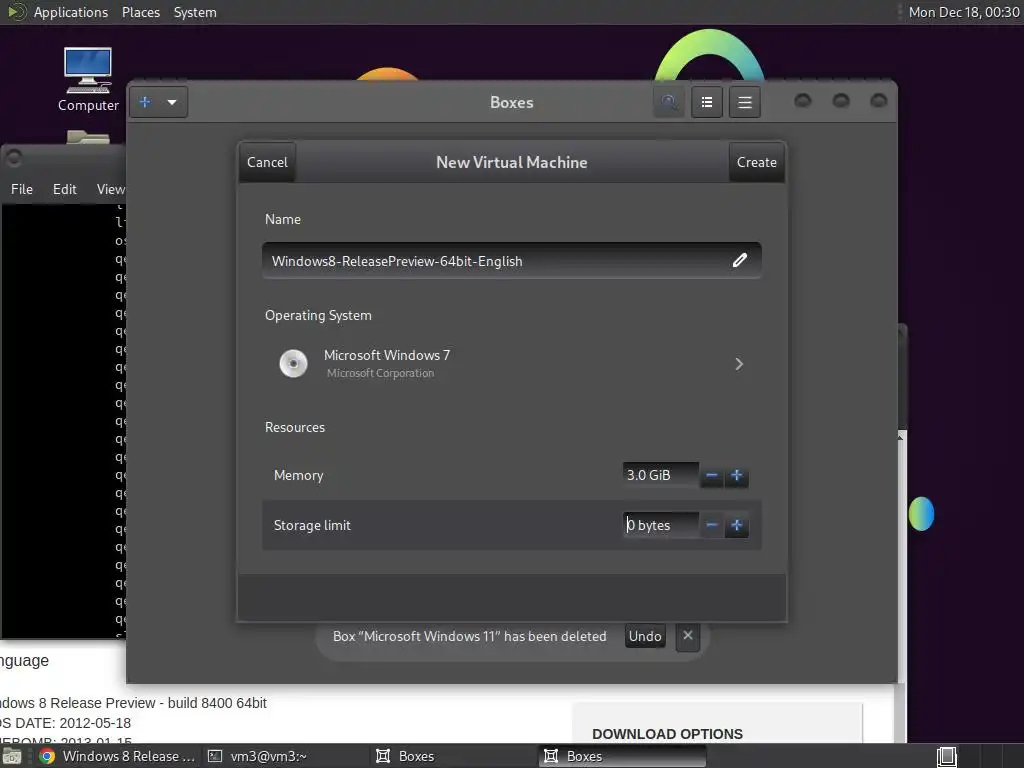
Task: Expand the Operating System chevron
Action: point(739,364)
